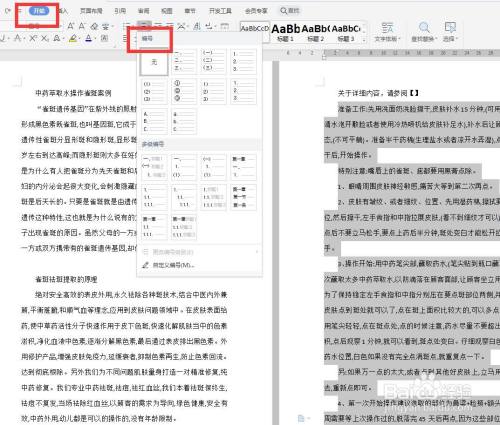Open the highlight color dropdown arrow

point(80,39)
